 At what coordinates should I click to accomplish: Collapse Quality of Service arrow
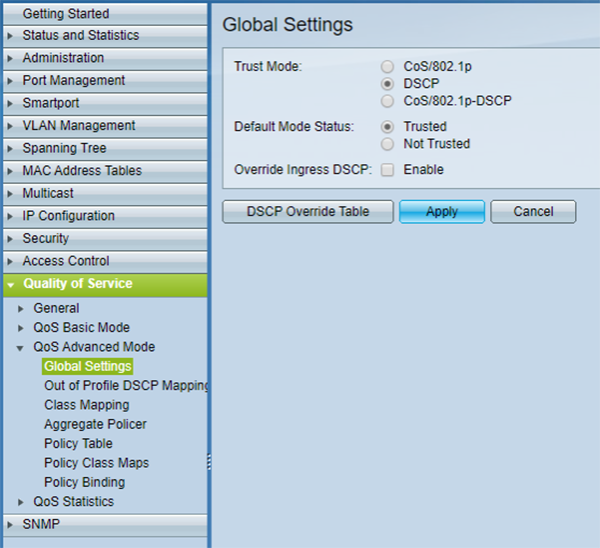pos(11,285)
